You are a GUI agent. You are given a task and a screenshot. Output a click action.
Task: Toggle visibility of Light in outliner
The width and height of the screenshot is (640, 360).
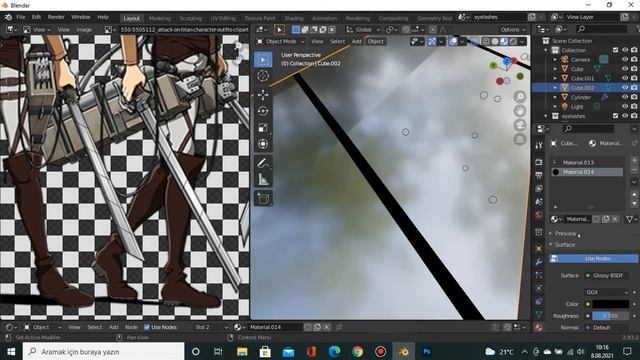[x=625, y=107]
